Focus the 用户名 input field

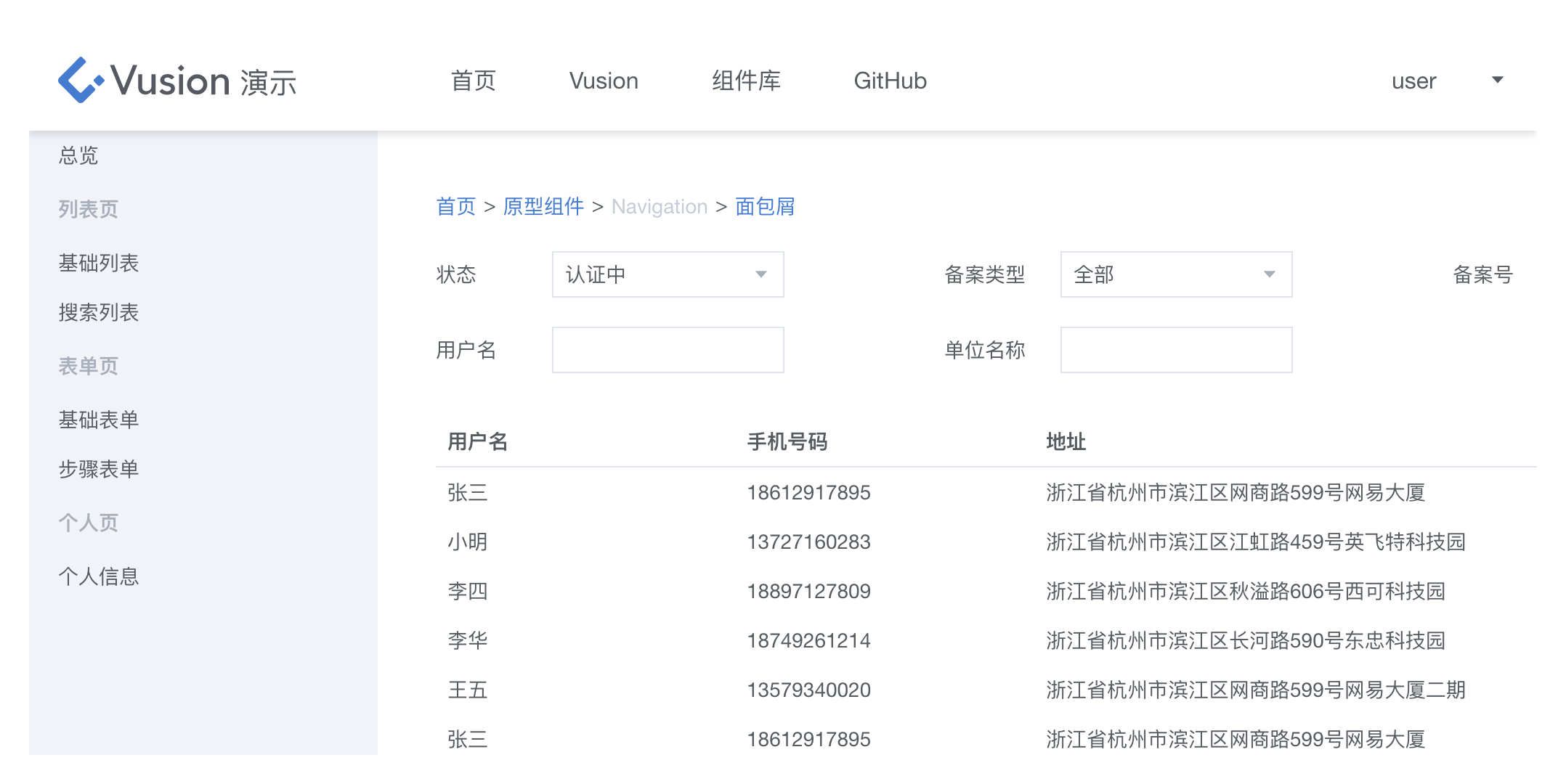668,350
